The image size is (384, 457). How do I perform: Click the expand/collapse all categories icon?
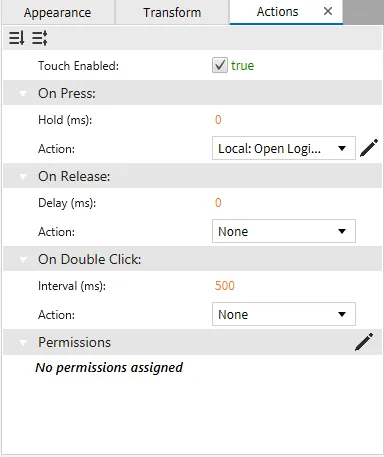[x=40, y=38]
